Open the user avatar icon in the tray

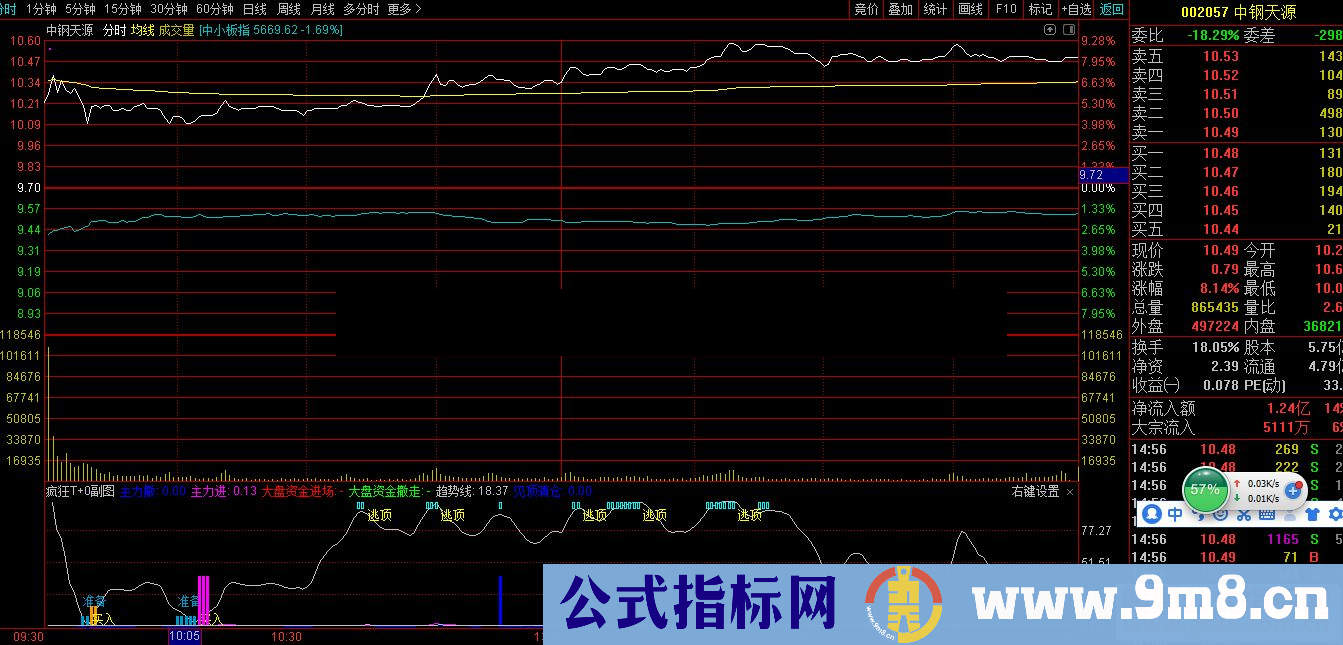point(1152,514)
